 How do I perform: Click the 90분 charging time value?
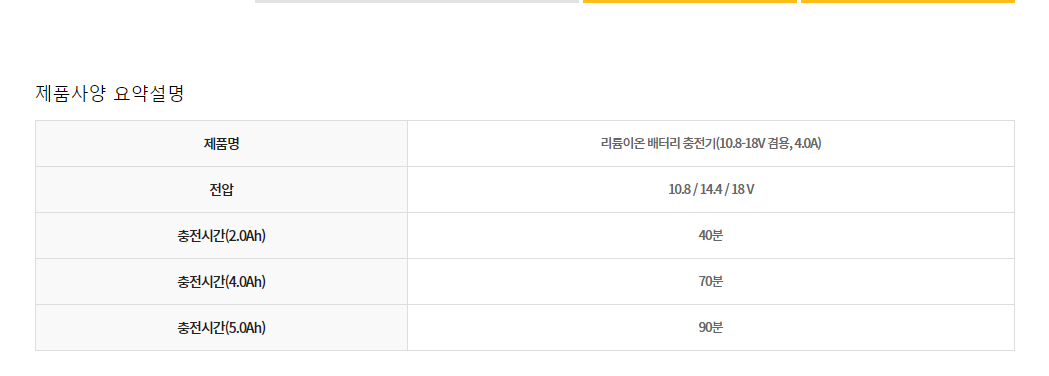click(710, 328)
